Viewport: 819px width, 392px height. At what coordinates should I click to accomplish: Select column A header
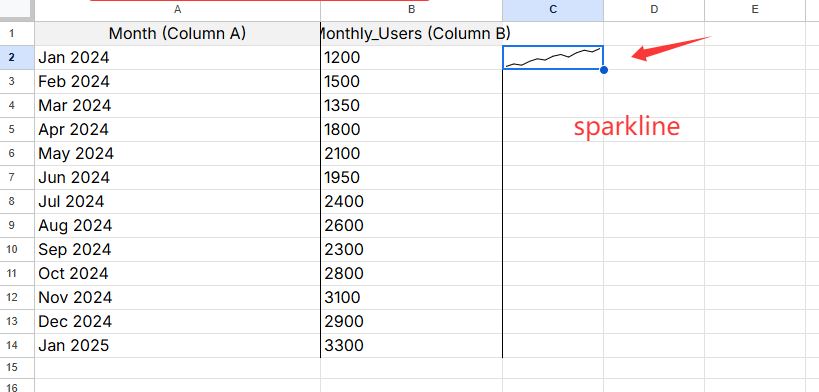[178, 10]
